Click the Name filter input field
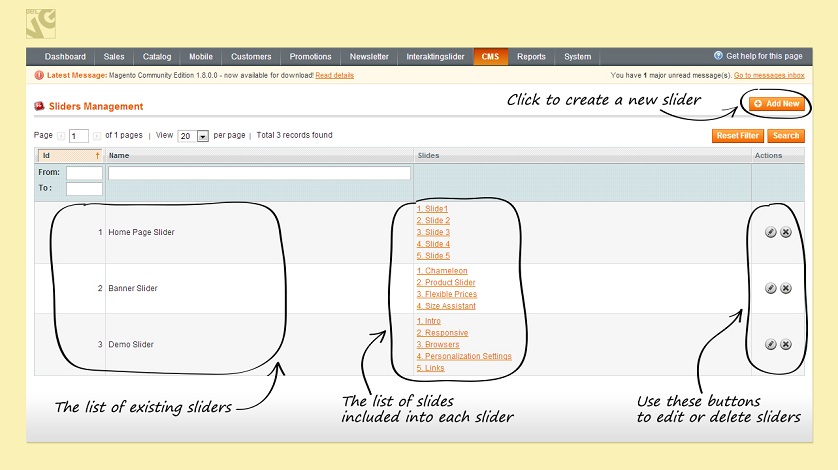The height and width of the screenshot is (470, 838). tap(259, 173)
